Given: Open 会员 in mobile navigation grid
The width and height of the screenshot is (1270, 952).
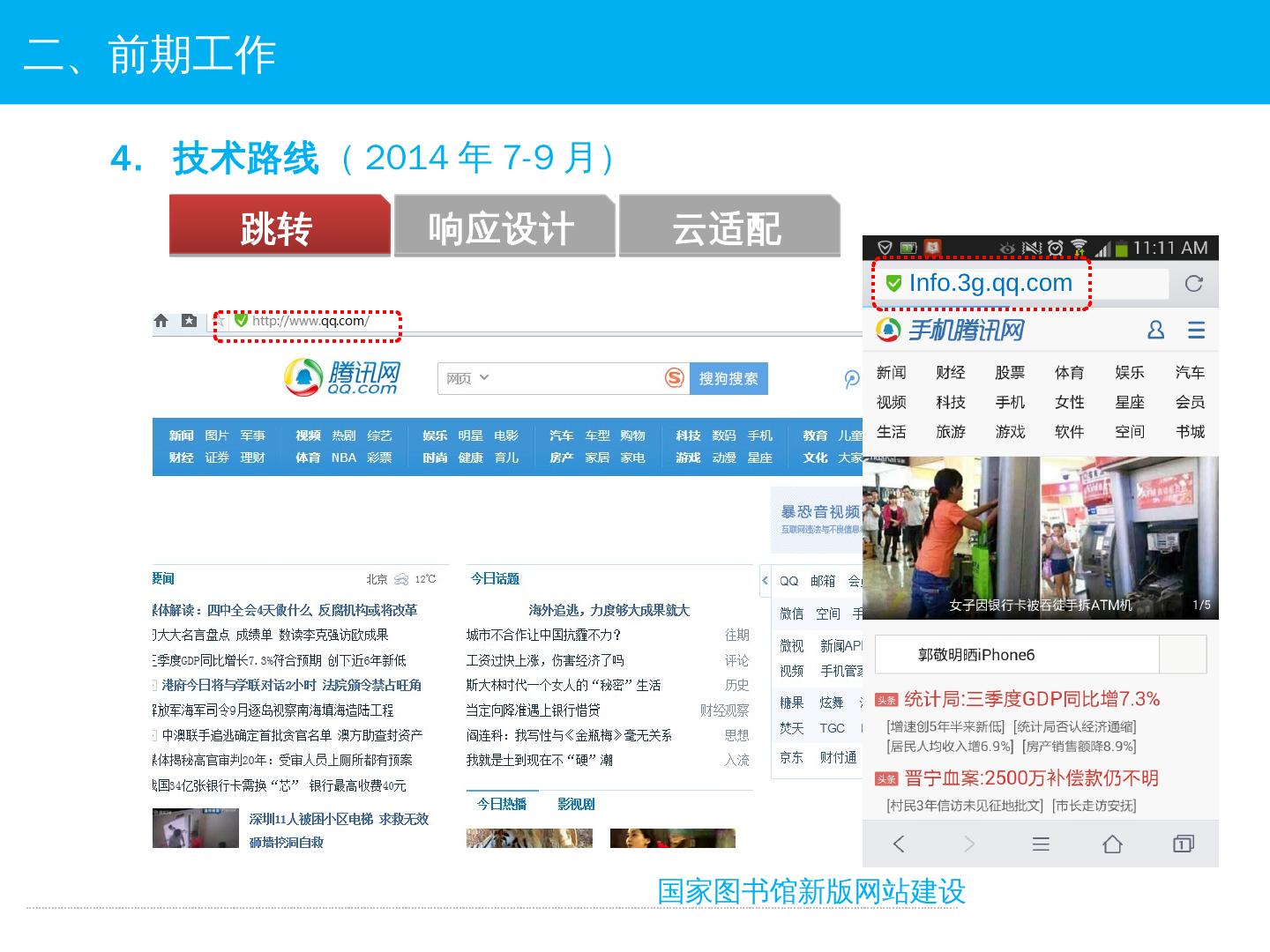Looking at the screenshot, I should pos(1190,403).
